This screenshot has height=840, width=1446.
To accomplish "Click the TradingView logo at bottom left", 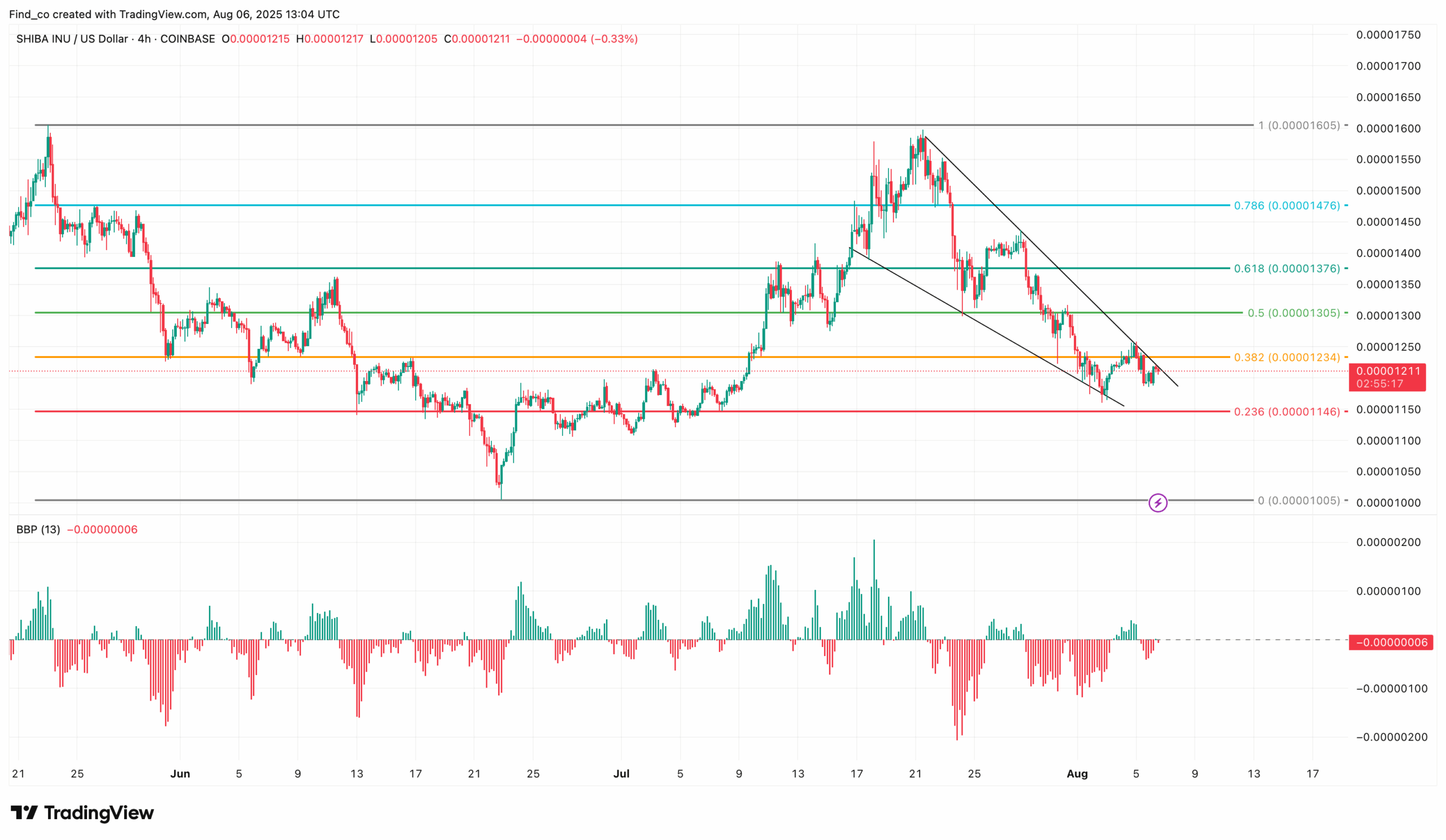I will pyautogui.click(x=82, y=812).
